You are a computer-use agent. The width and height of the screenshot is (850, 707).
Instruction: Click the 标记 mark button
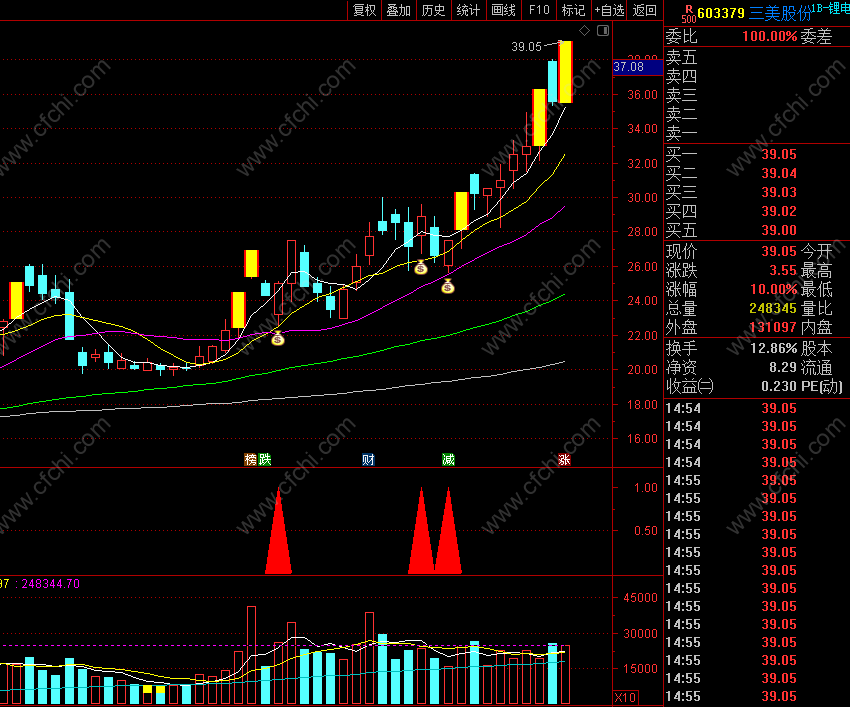click(x=574, y=10)
